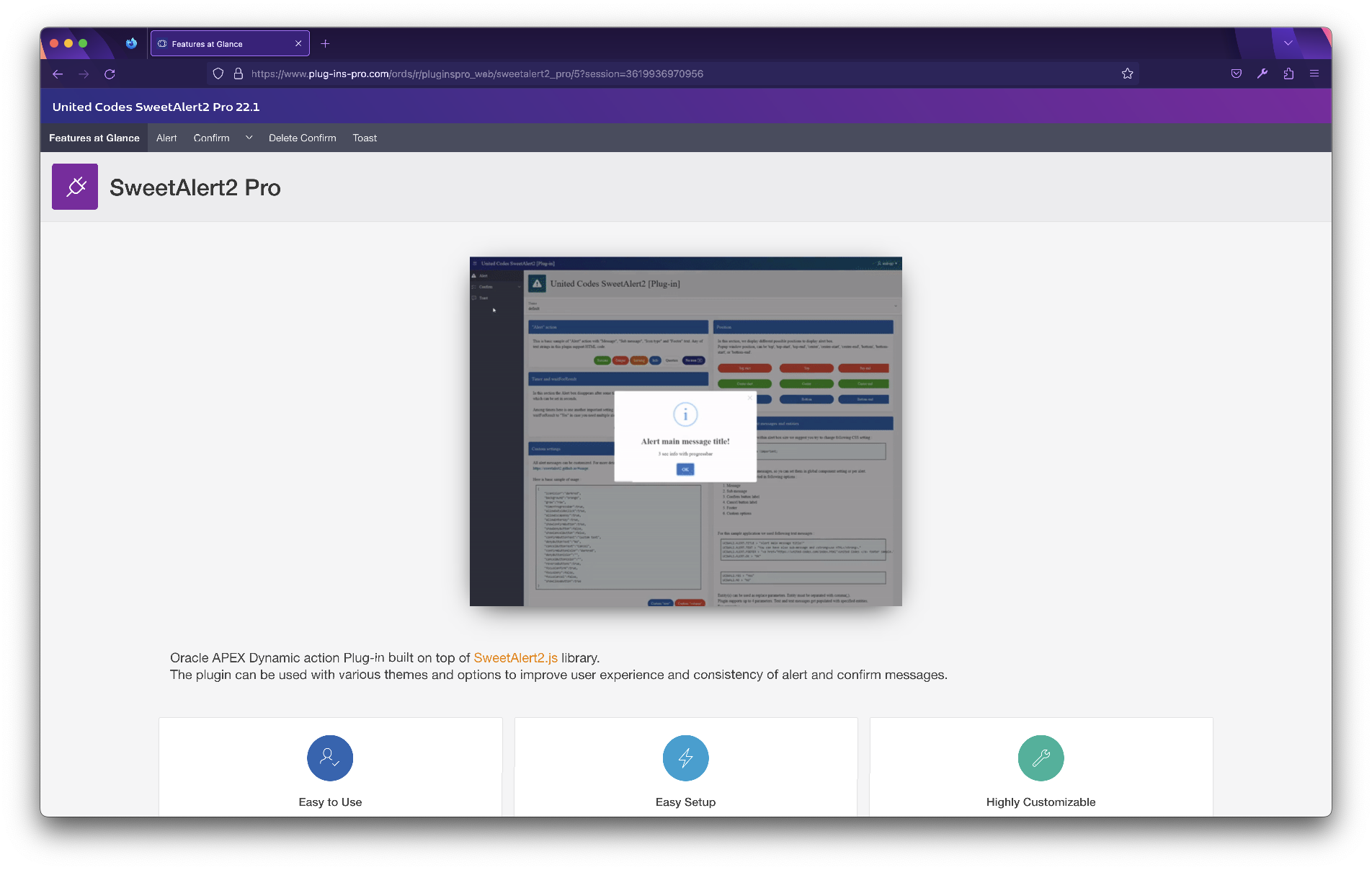1372x870 pixels.
Task: Click the Highly Customizable wrench icon
Action: 1041,758
